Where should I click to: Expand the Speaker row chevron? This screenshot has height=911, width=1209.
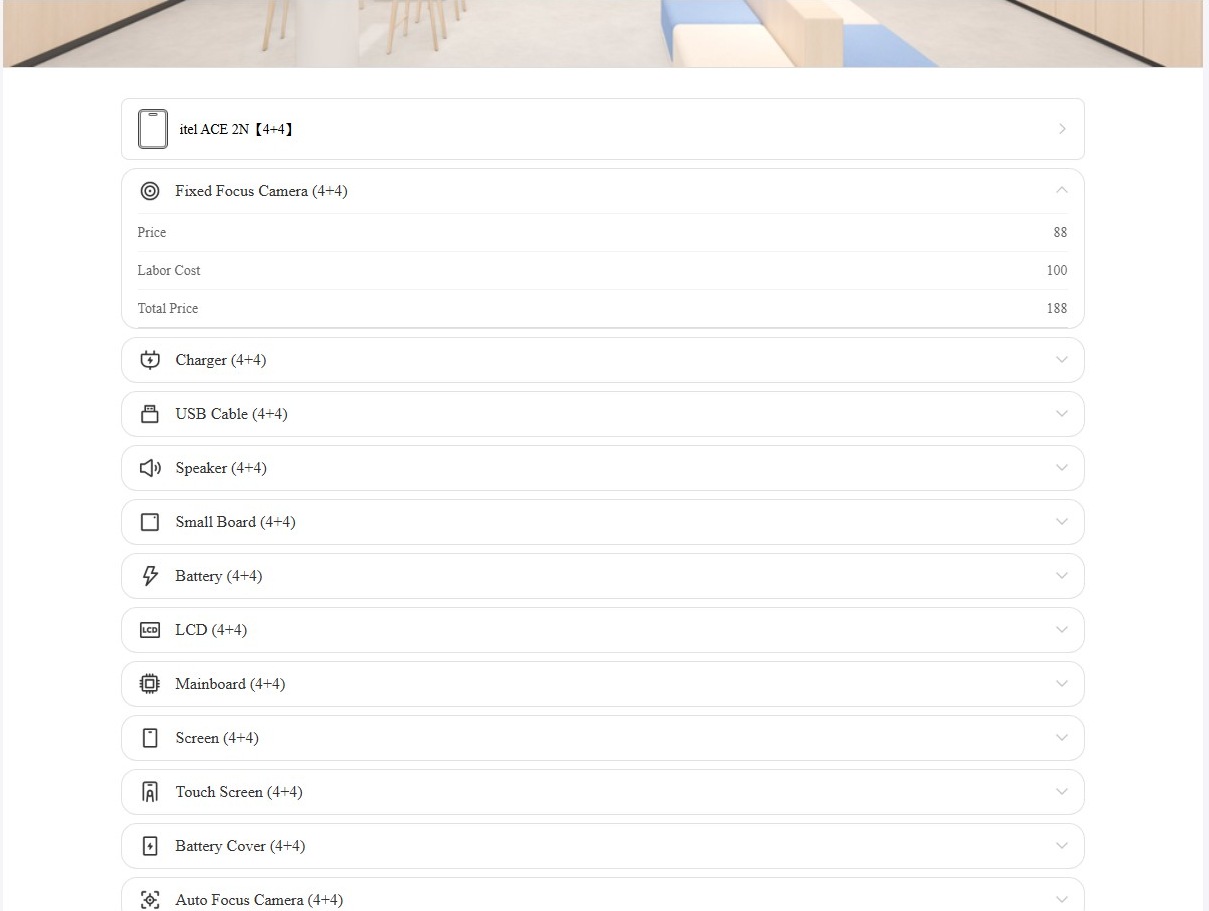coord(1062,468)
